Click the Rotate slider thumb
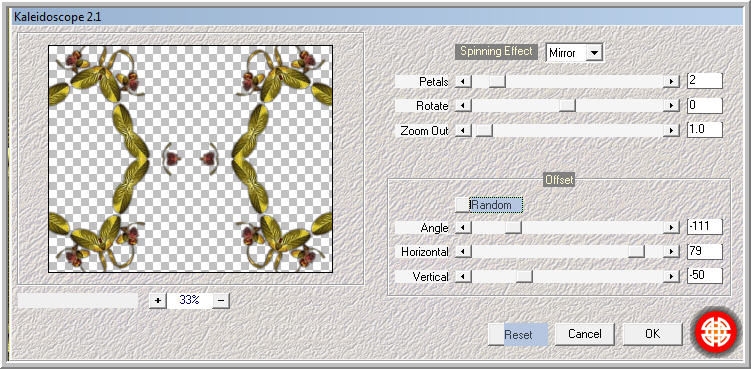The height and width of the screenshot is (369, 751). tap(568, 106)
